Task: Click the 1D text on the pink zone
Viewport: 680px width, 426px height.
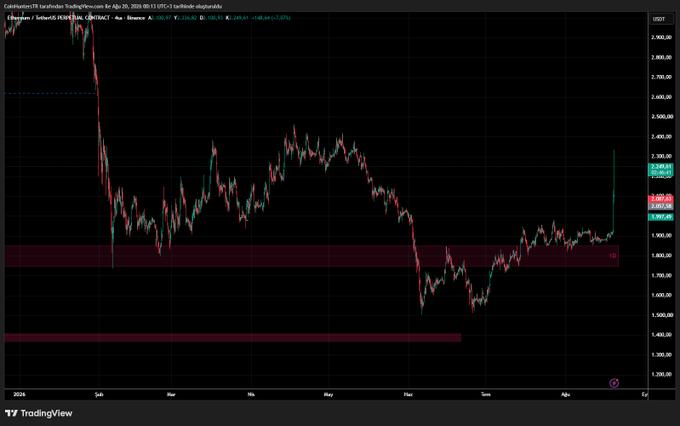Action: tap(612, 256)
